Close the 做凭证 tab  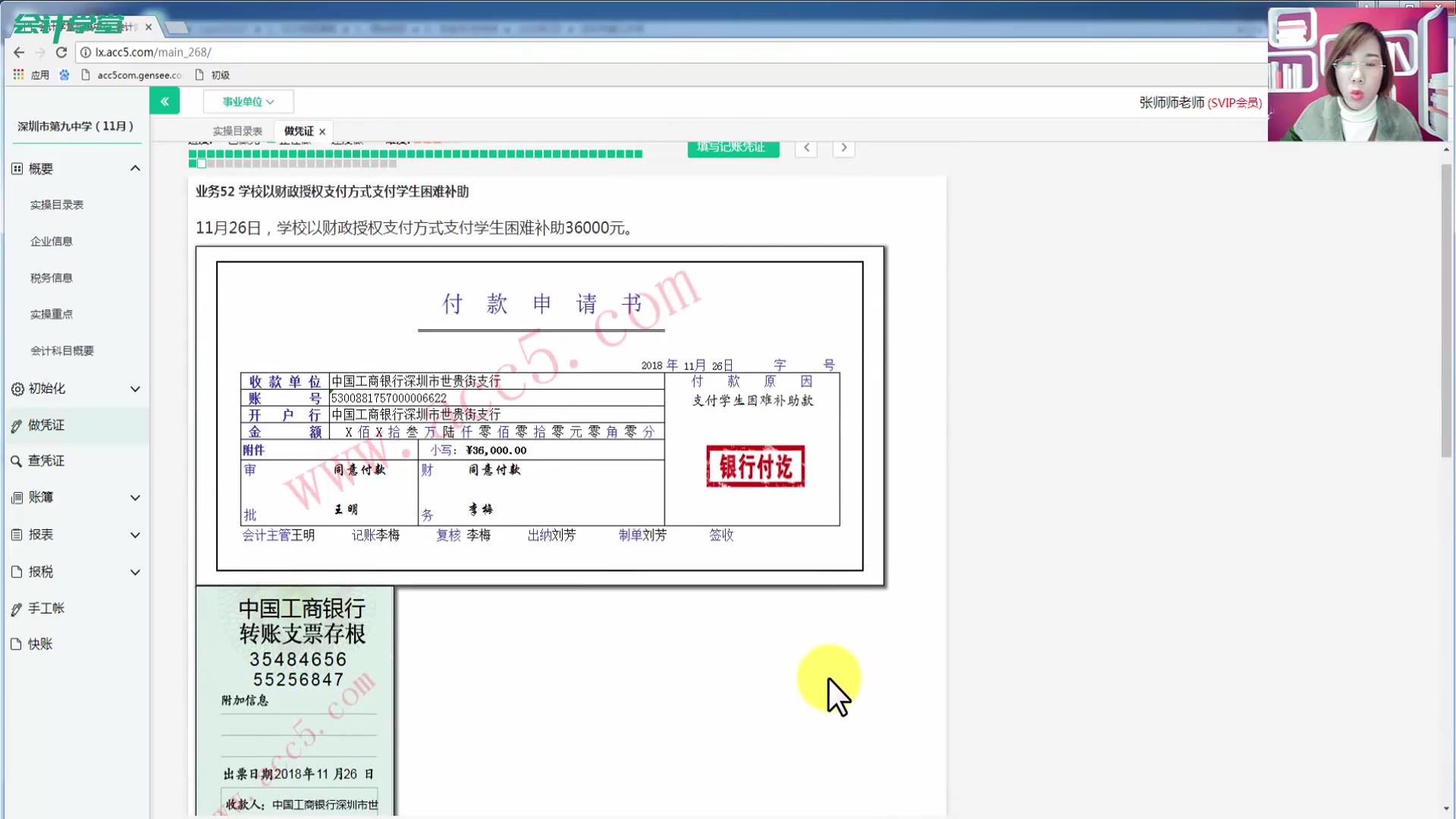[322, 132]
